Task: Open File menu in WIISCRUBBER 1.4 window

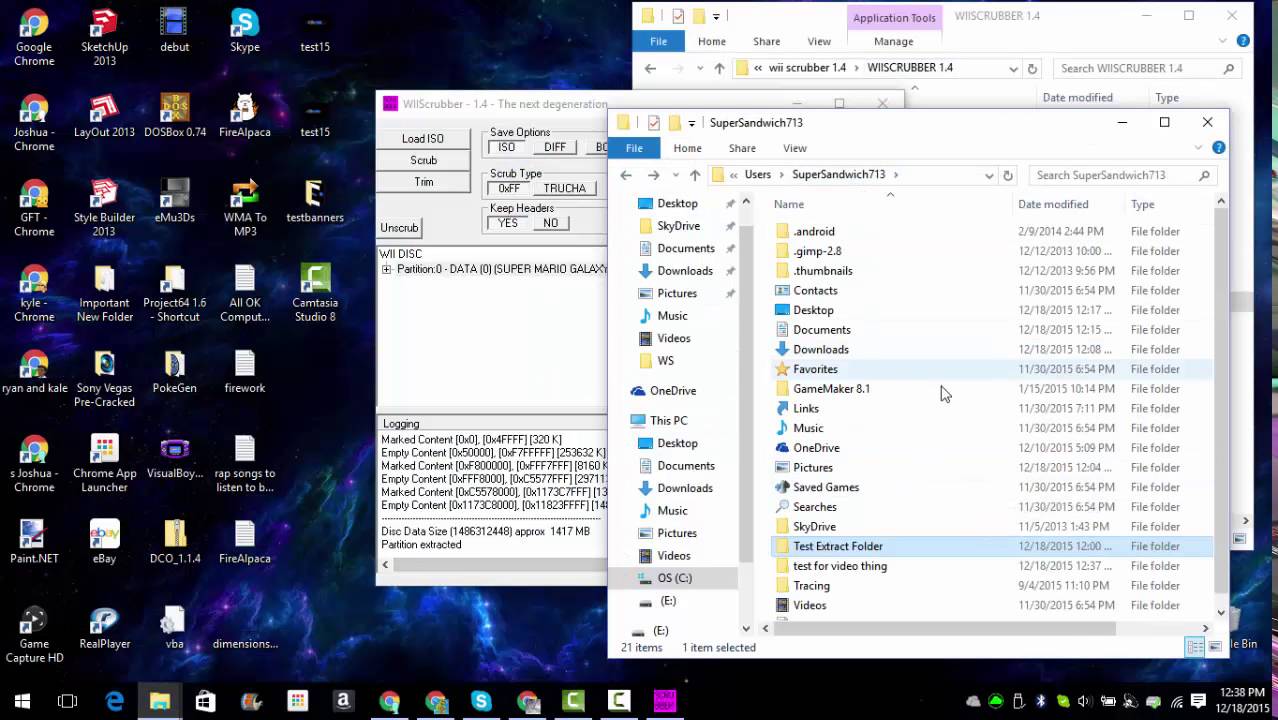Action: click(658, 41)
